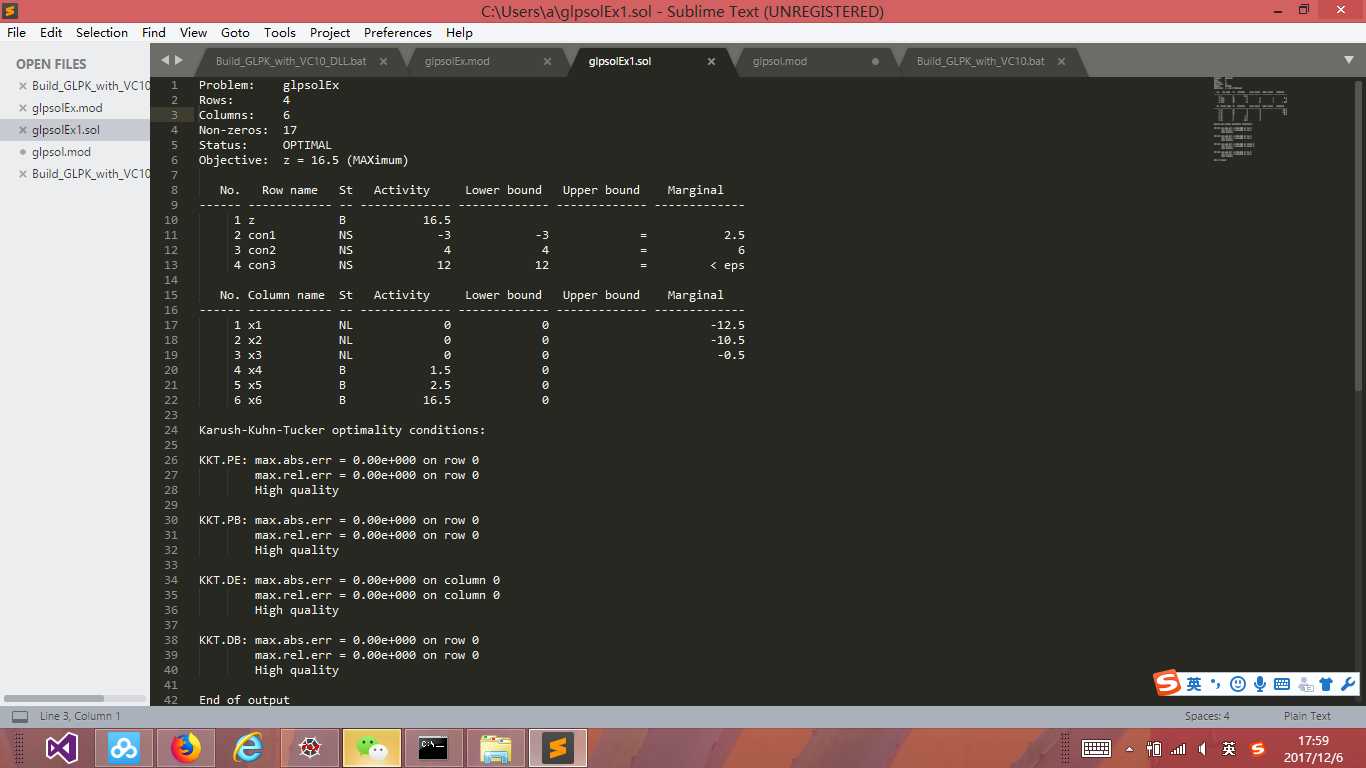Click the editor vertical scrollbar
The height and width of the screenshot is (768, 1366).
click(x=1358, y=235)
